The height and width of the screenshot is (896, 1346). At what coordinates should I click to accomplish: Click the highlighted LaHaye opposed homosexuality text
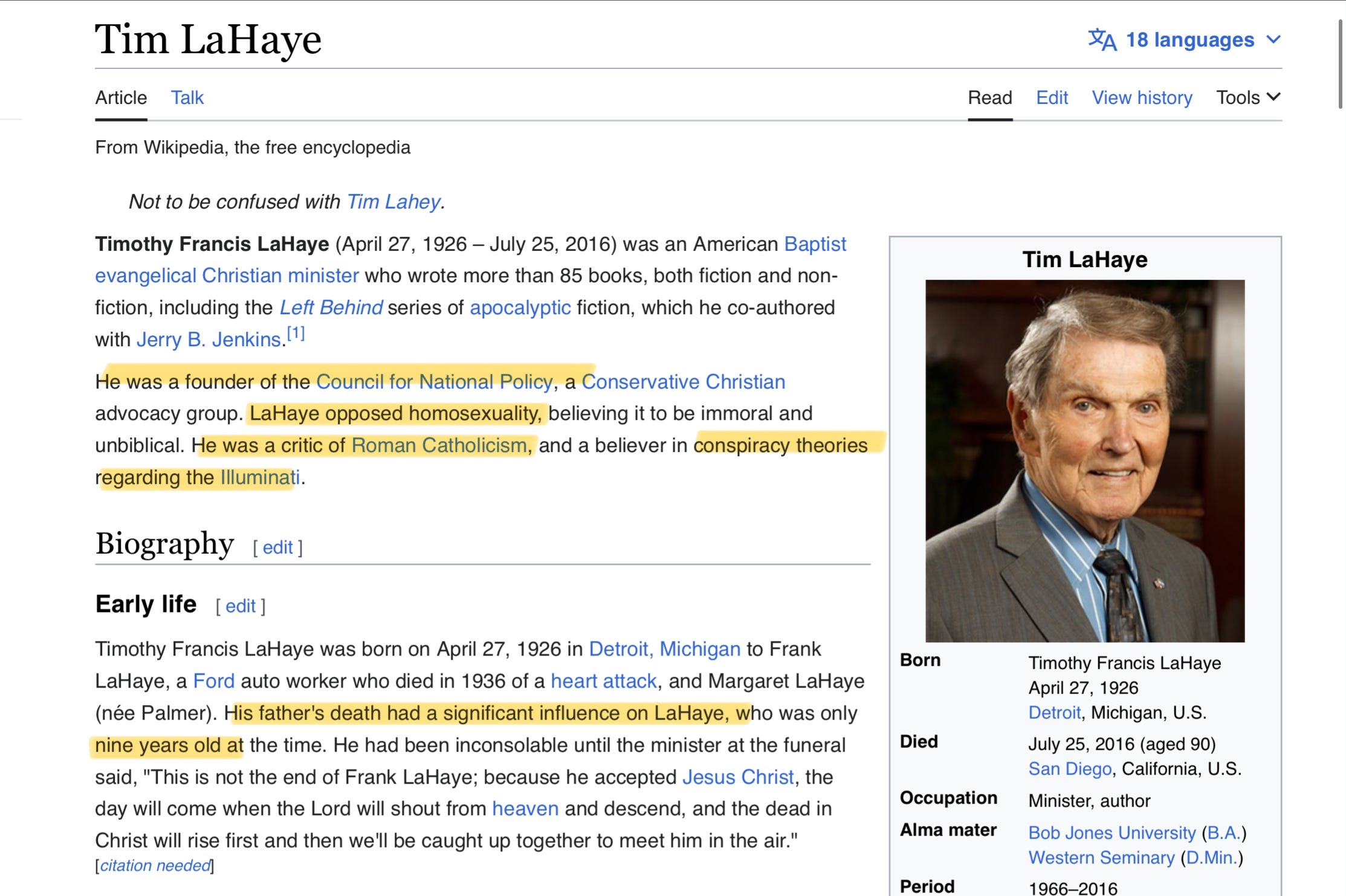point(396,414)
